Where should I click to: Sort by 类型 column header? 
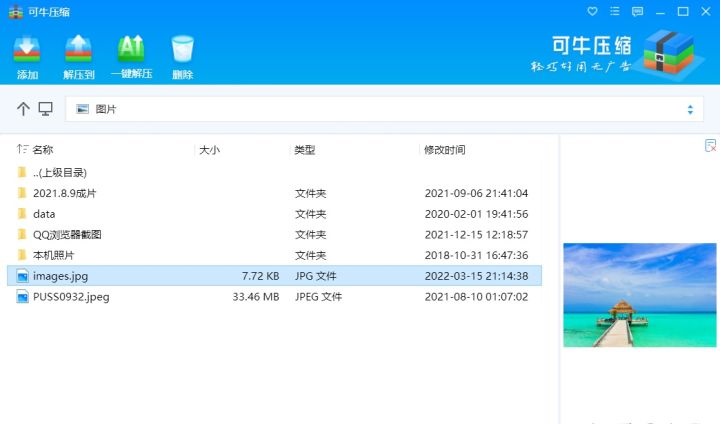pos(304,149)
